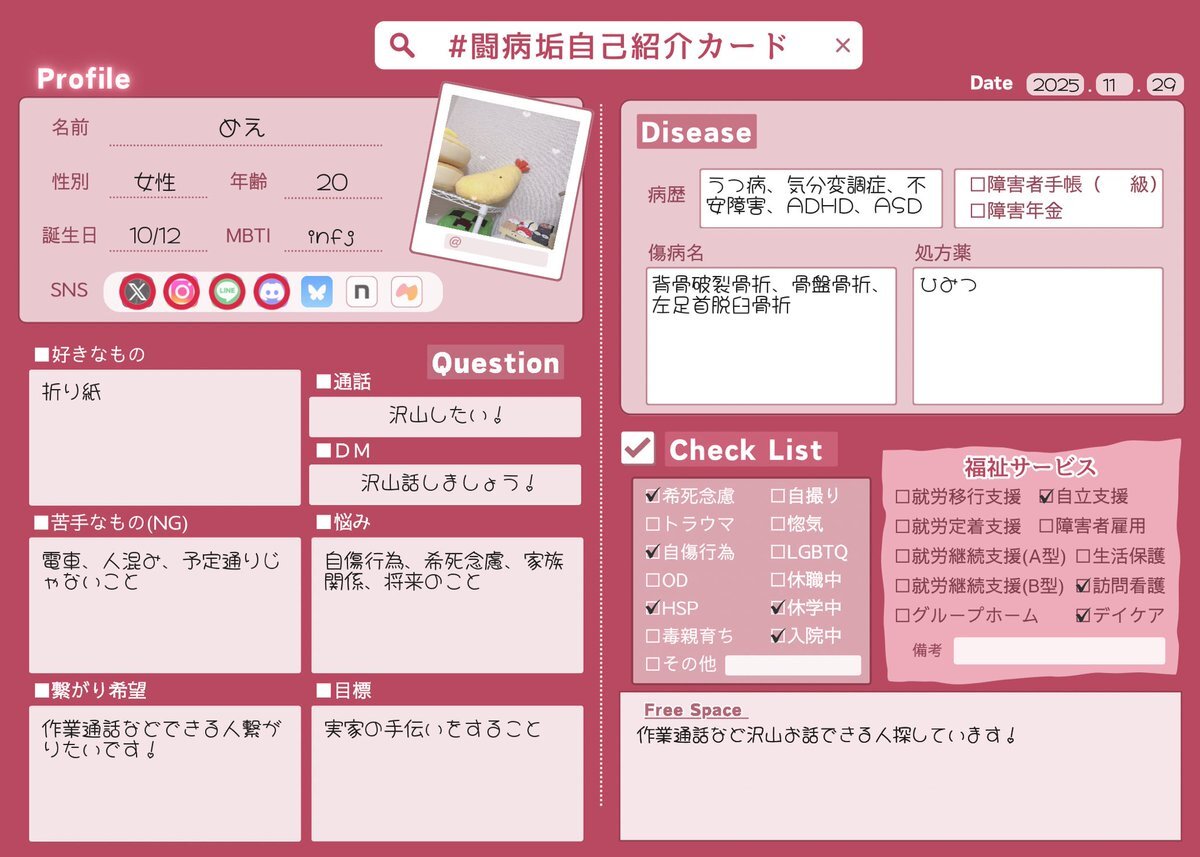Click the magnifying glass search icon
Viewport: 1200px width, 857px height.
pos(401,45)
